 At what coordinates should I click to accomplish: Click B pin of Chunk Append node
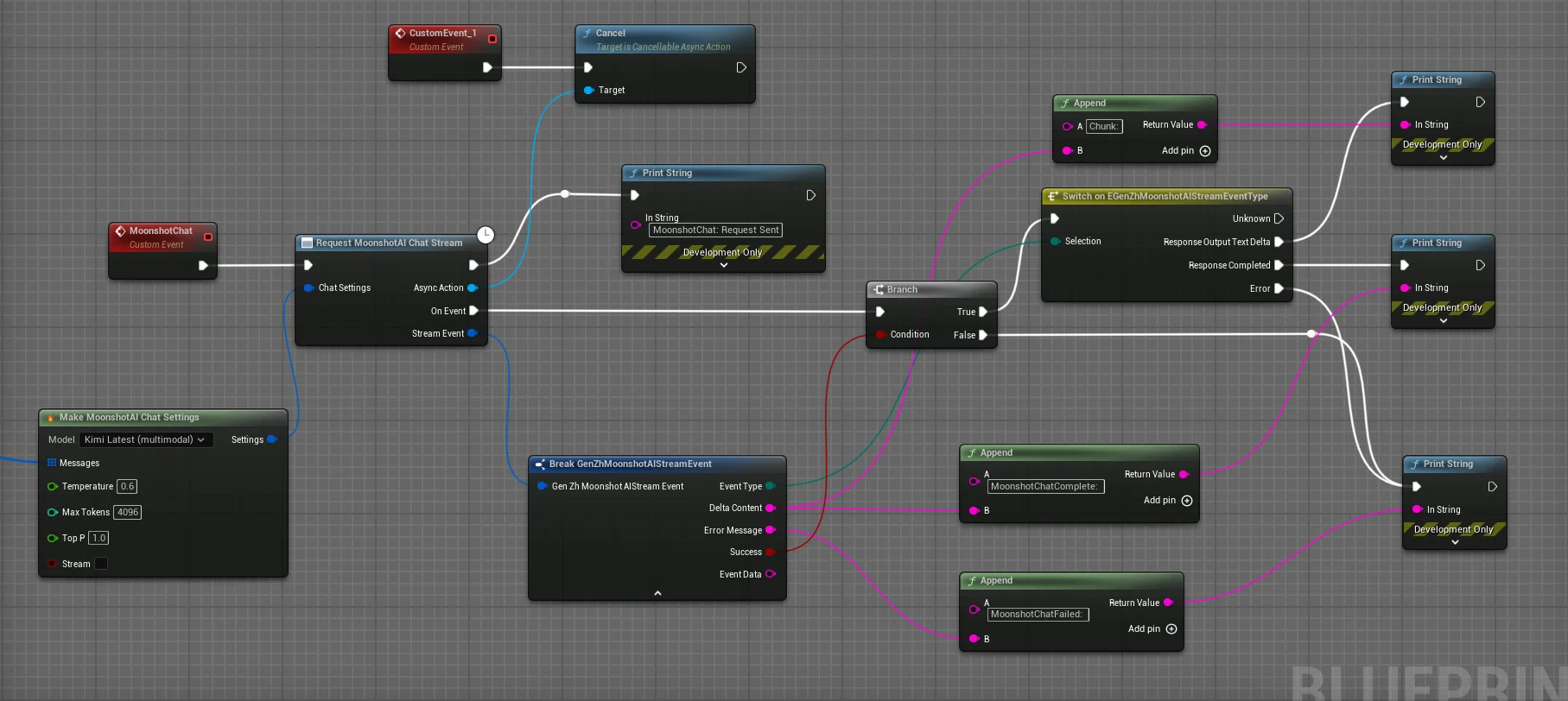[x=1068, y=150]
